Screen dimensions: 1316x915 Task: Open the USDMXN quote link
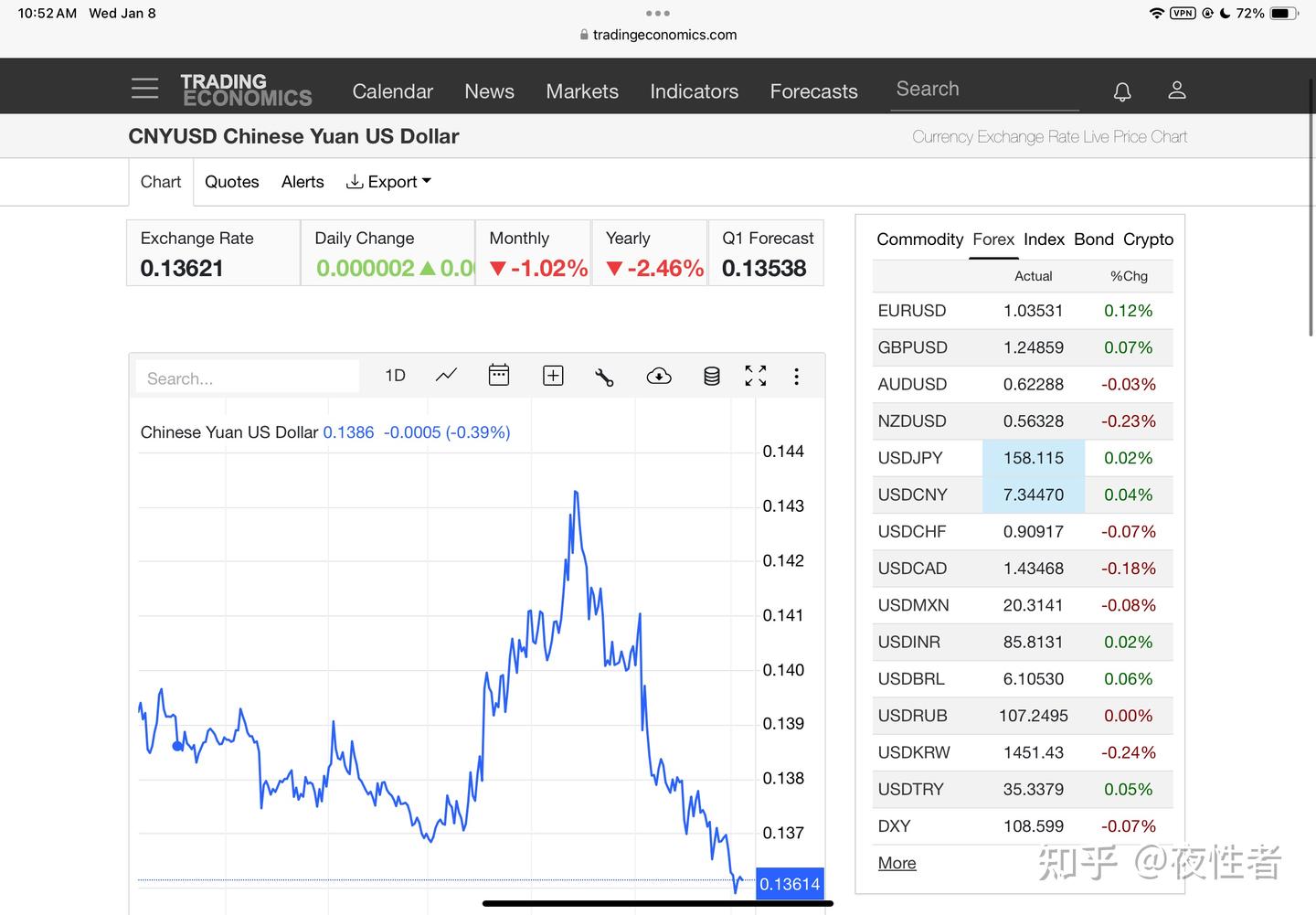pos(913,605)
